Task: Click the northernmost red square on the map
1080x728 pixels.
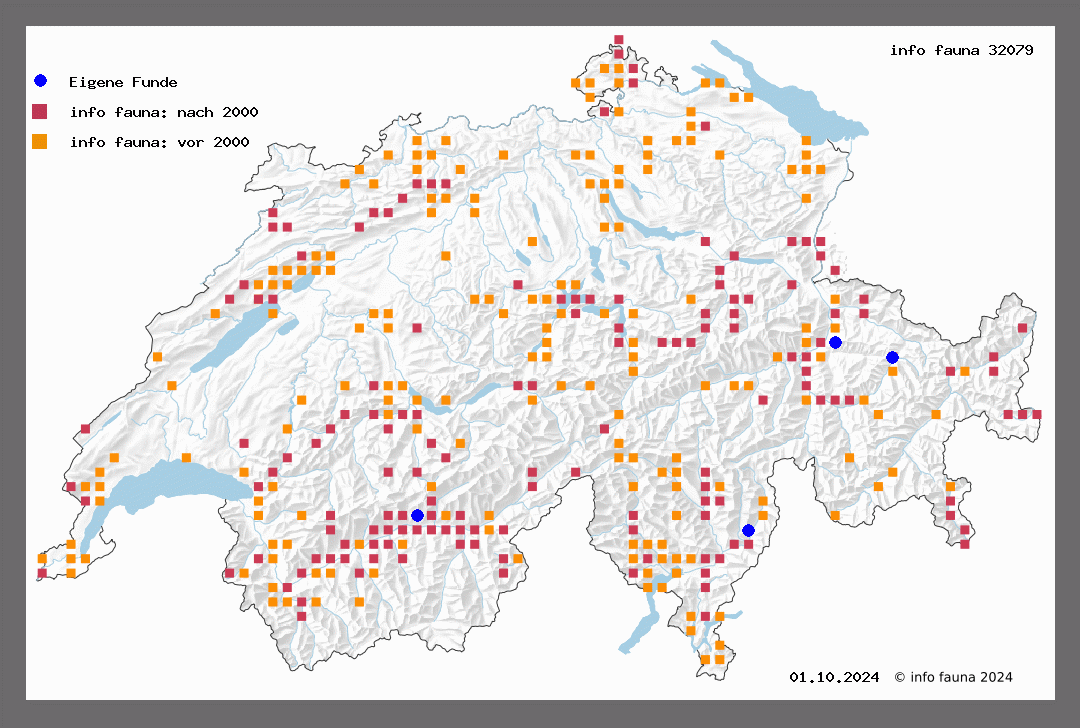Action: point(619,40)
